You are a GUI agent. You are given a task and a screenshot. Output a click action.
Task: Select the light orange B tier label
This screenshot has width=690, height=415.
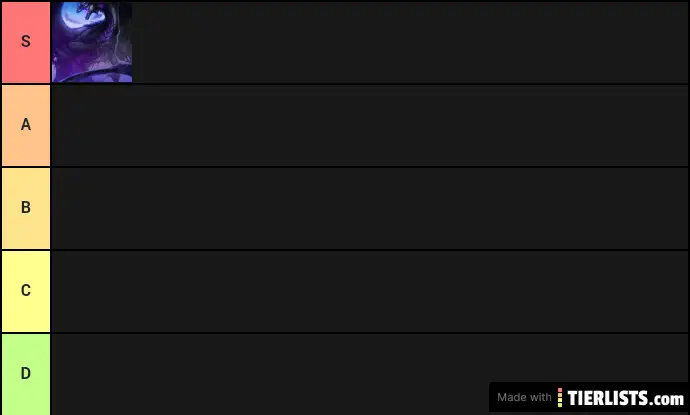pyautogui.click(x=26, y=208)
